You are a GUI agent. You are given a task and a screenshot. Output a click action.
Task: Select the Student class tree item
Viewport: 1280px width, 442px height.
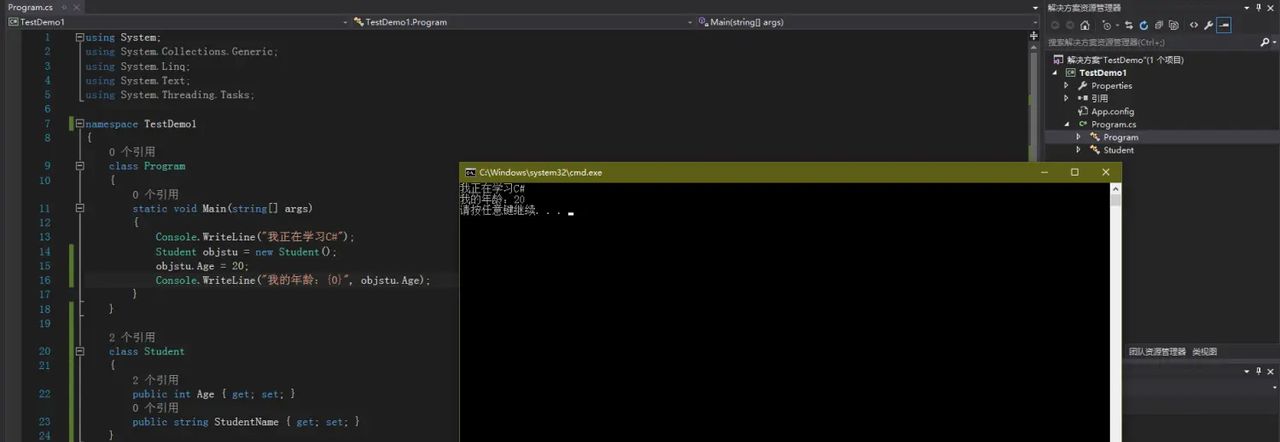(x=1118, y=150)
